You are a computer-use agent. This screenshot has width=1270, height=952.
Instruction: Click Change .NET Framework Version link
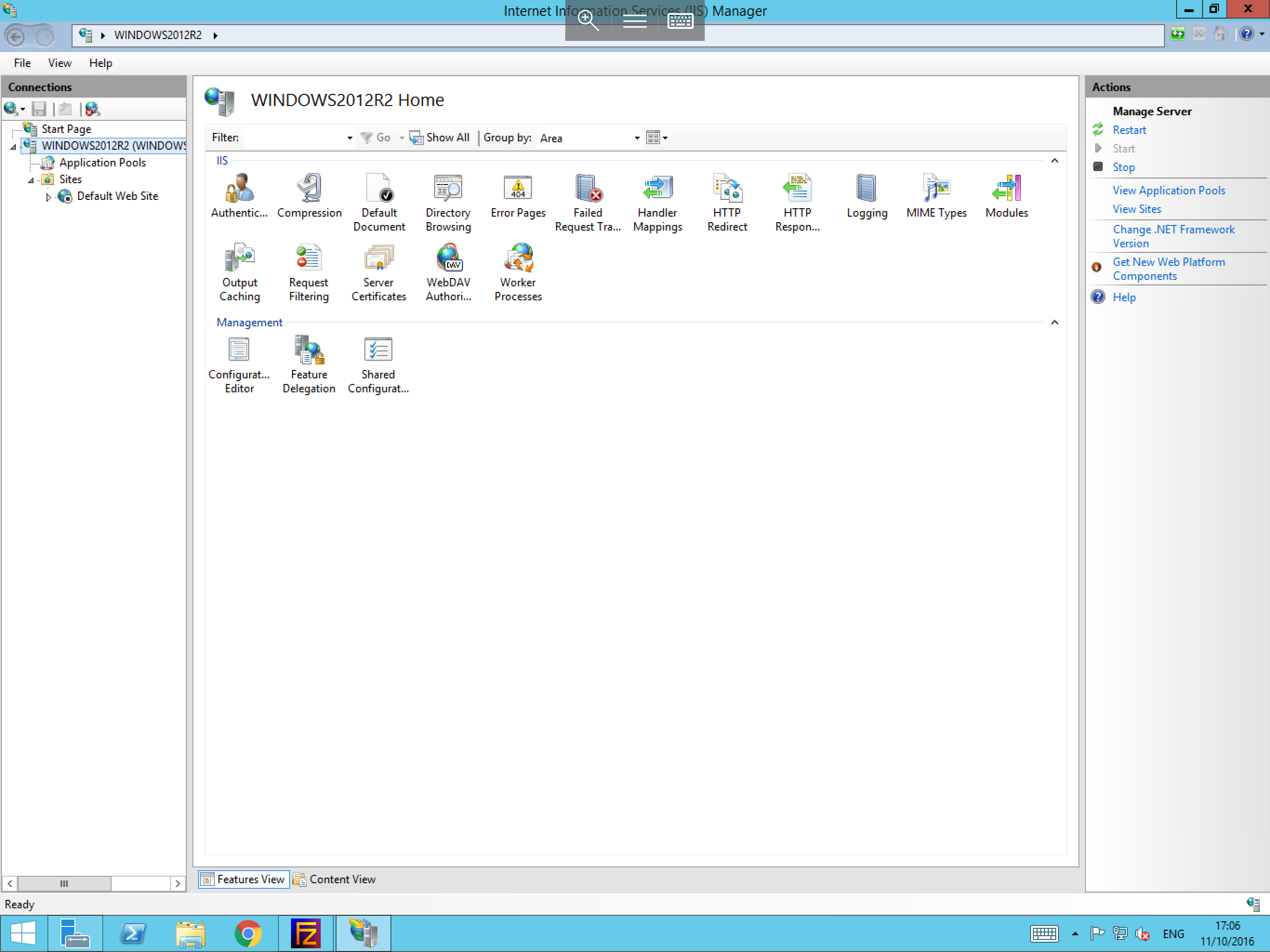(1174, 236)
